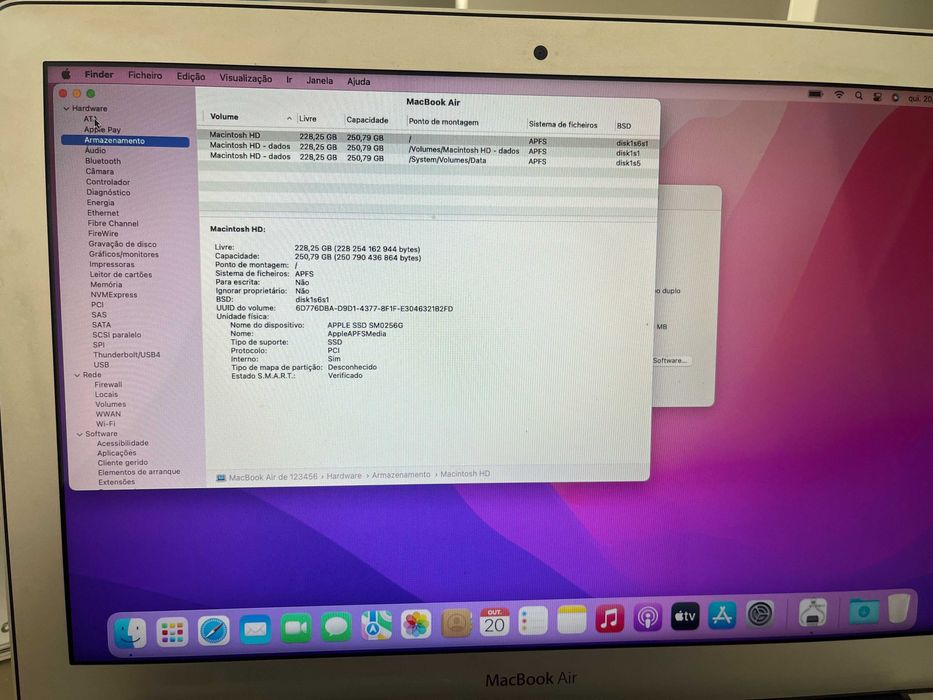Collapse the Rede section
The height and width of the screenshot is (700, 933).
pyautogui.click(x=77, y=375)
